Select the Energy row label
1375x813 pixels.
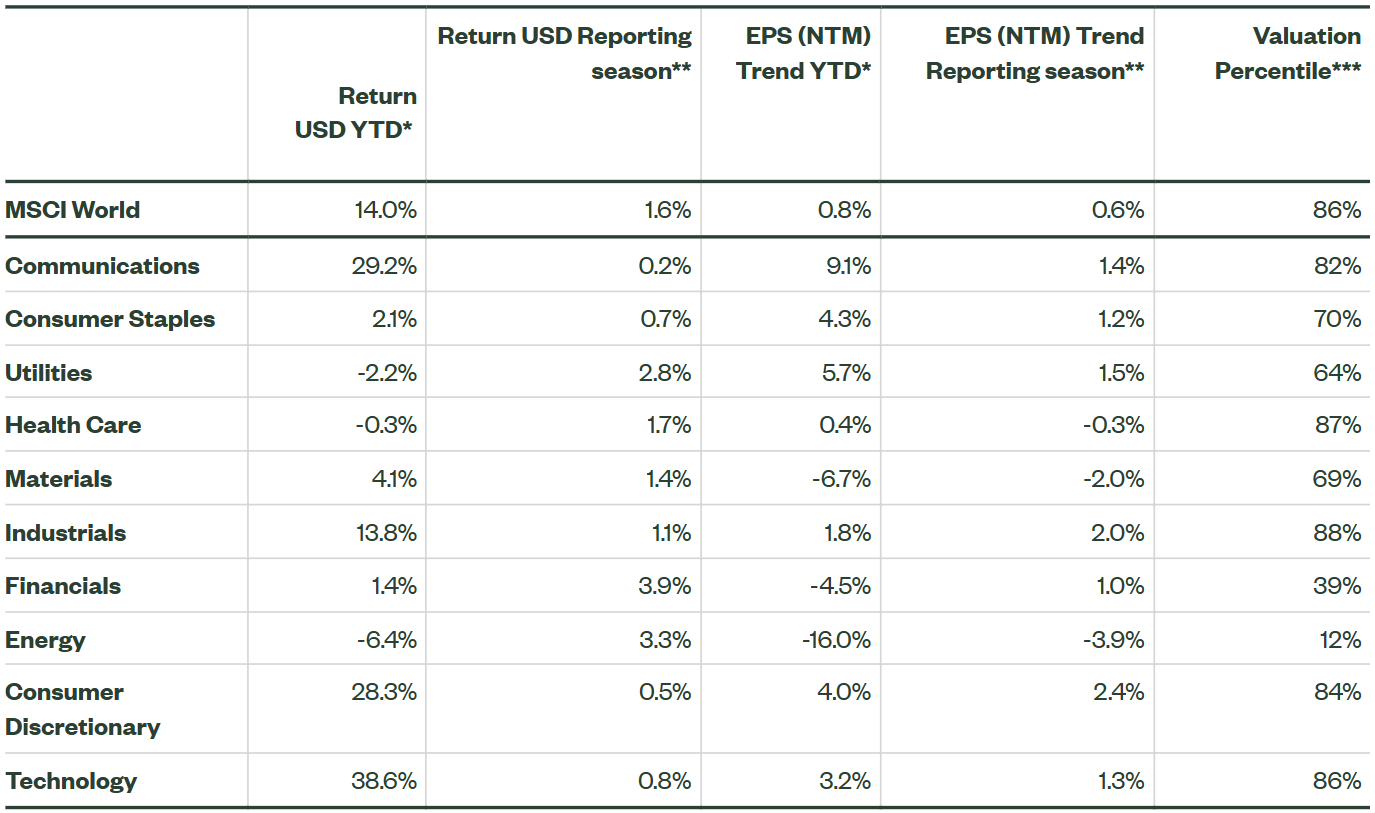(46, 640)
